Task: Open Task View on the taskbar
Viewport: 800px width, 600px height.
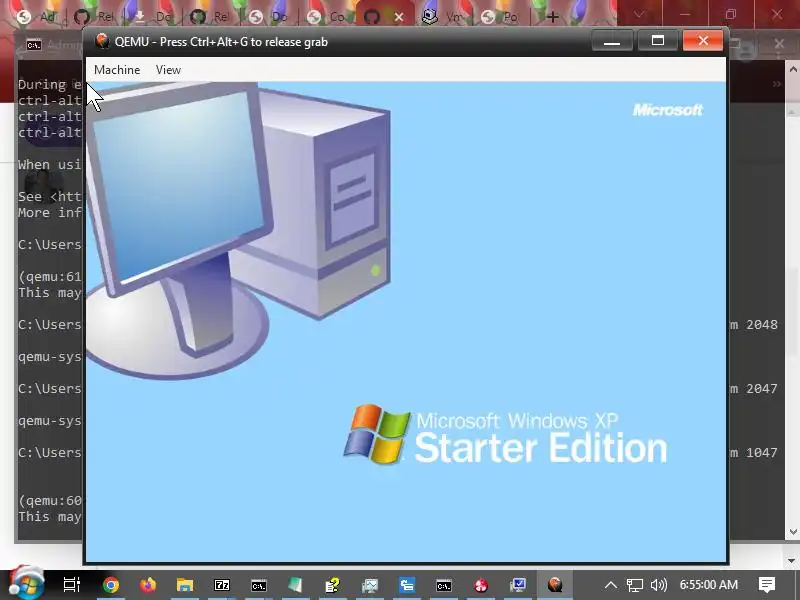Action: (x=72, y=585)
